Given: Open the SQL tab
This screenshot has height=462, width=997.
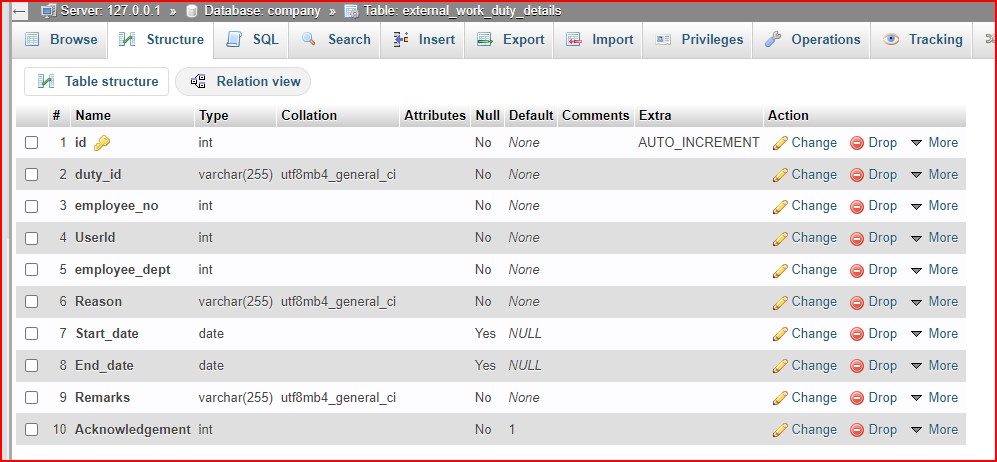Looking at the screenshot, I should point(252,39).
